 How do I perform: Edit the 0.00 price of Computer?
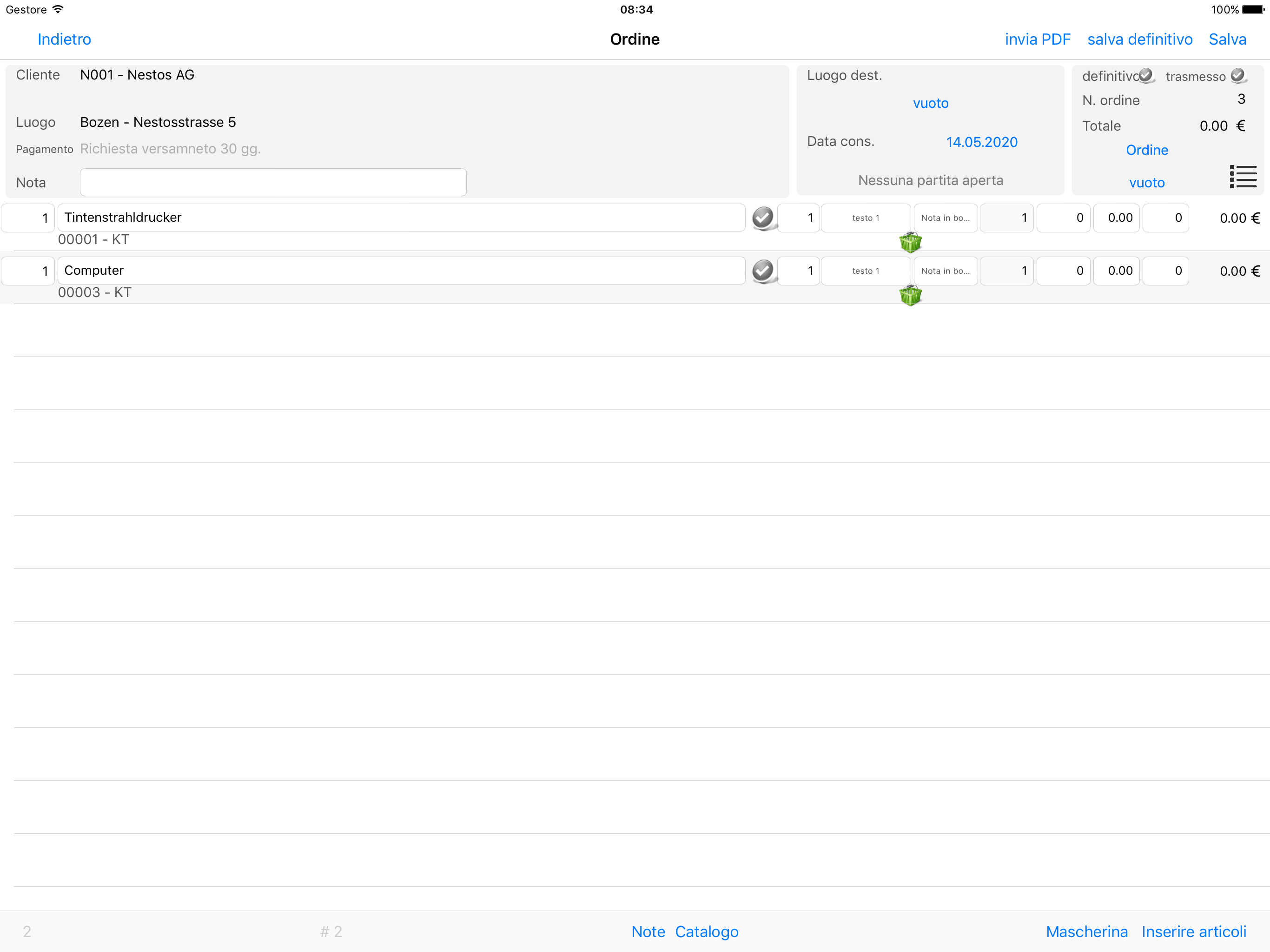click(x=1117, y=271)
